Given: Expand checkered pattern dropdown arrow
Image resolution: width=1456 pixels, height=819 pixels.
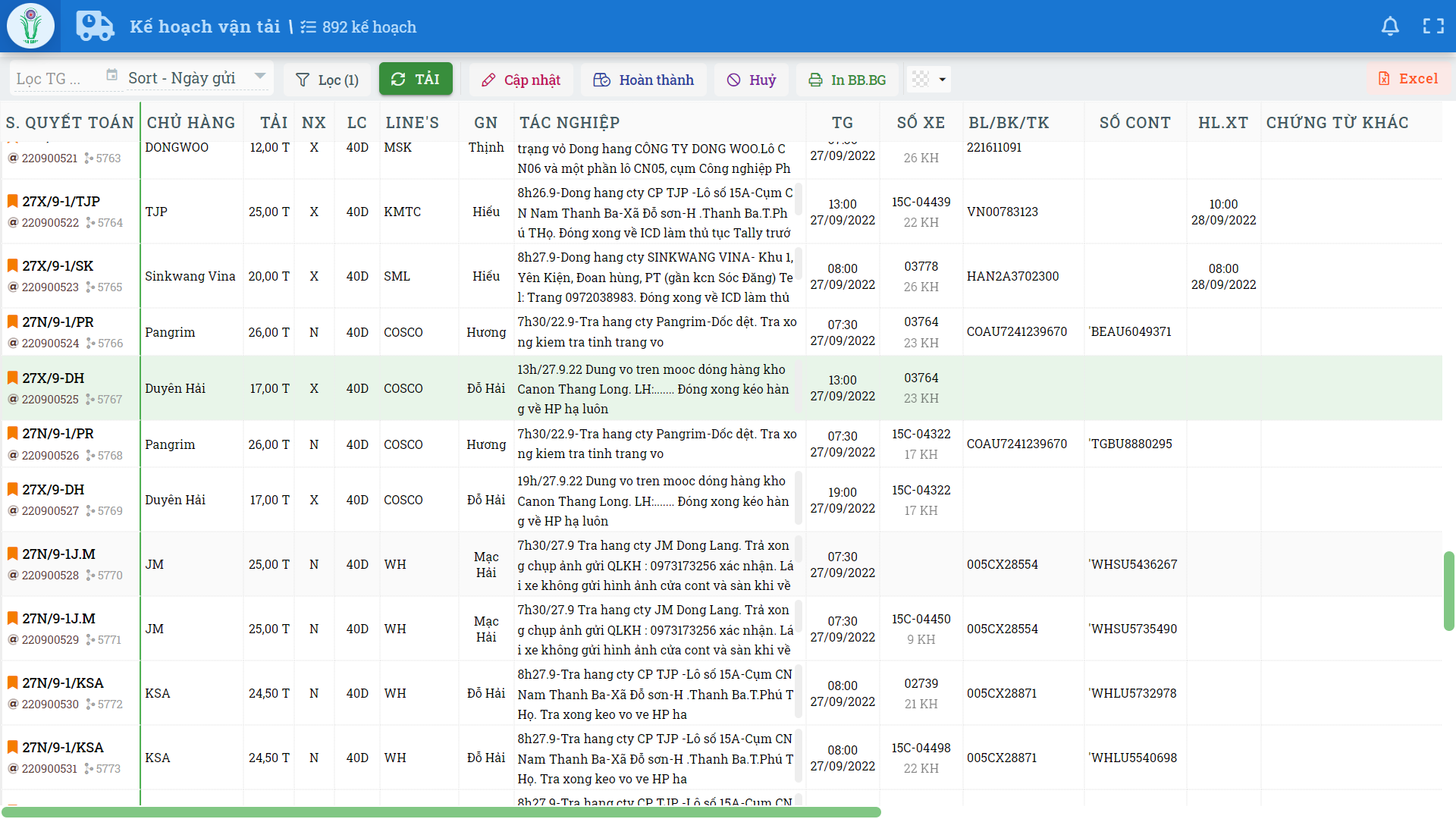Looking at the screenshot, I should point(942,80).
